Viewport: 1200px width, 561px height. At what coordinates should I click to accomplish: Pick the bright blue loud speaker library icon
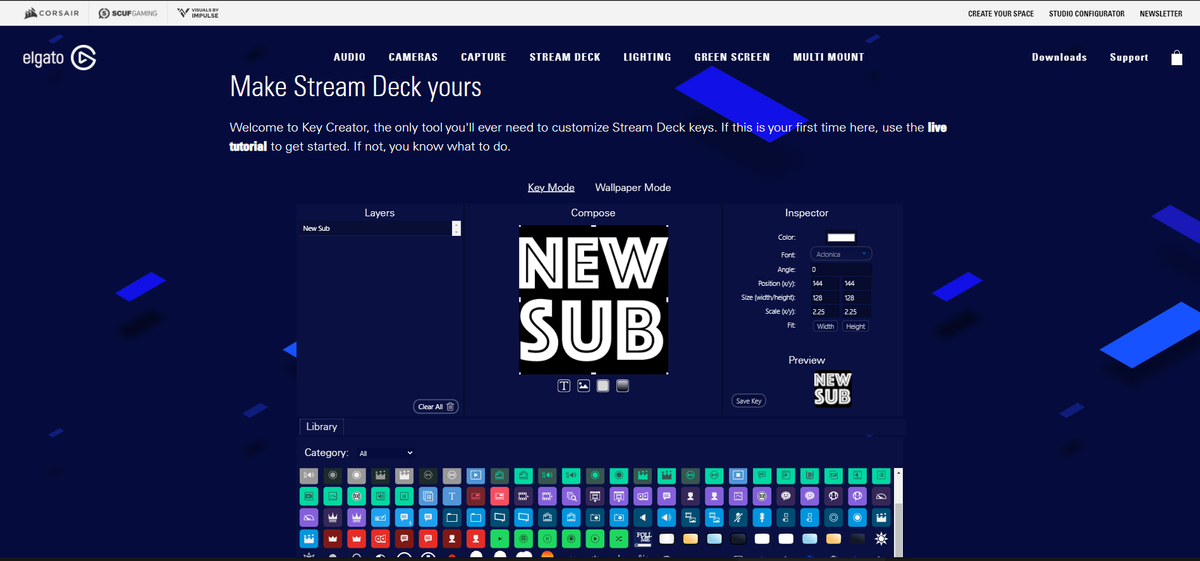(x=666, y=517)
